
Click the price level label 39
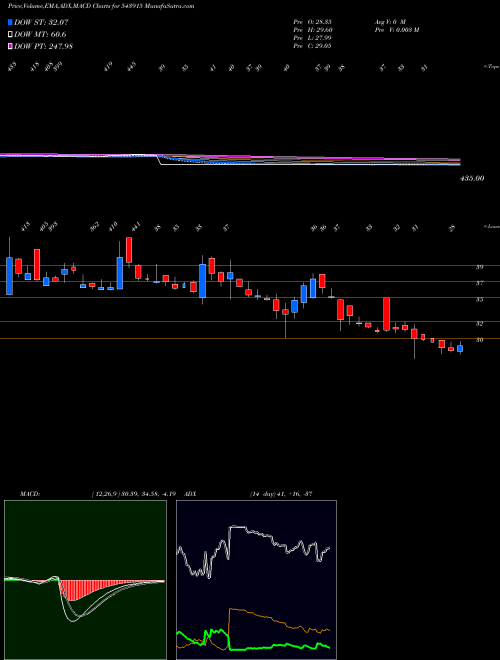(479, 267)
